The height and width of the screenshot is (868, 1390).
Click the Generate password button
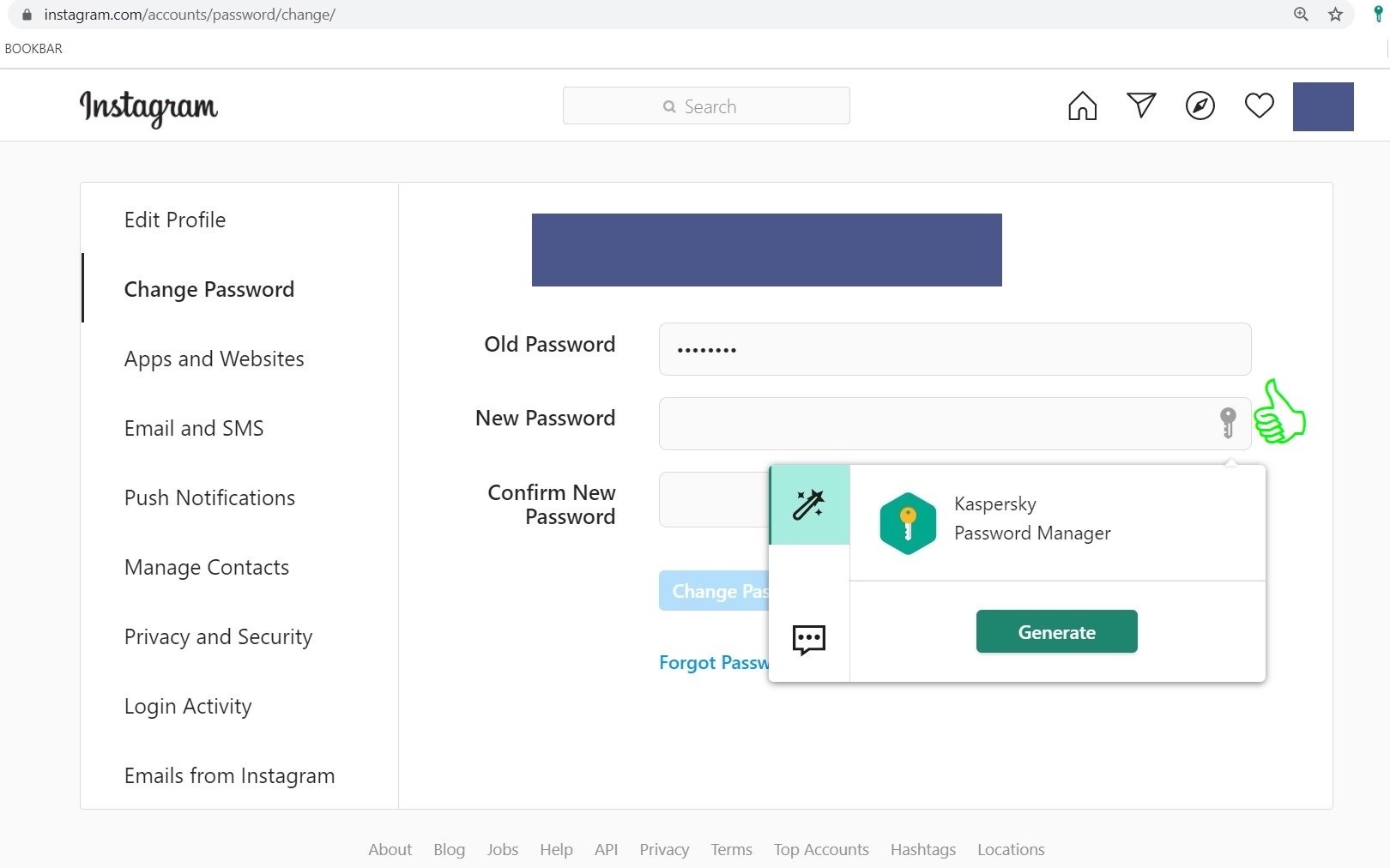[x=1057, y=631]
